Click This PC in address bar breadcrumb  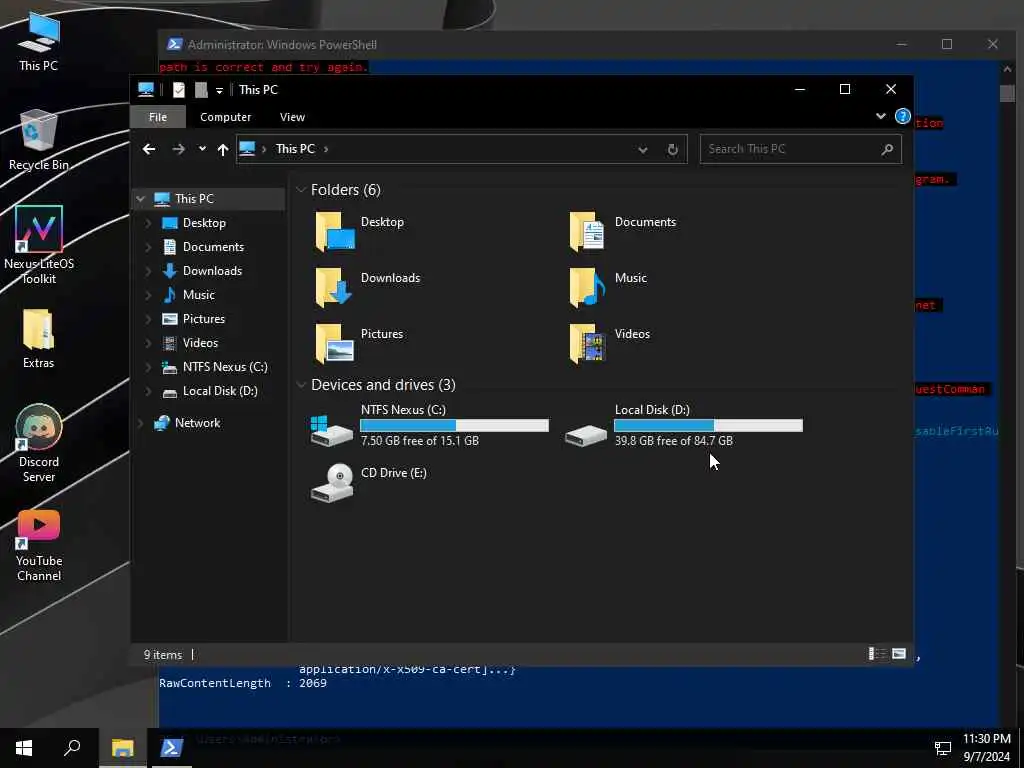click(x=295, y=149)
